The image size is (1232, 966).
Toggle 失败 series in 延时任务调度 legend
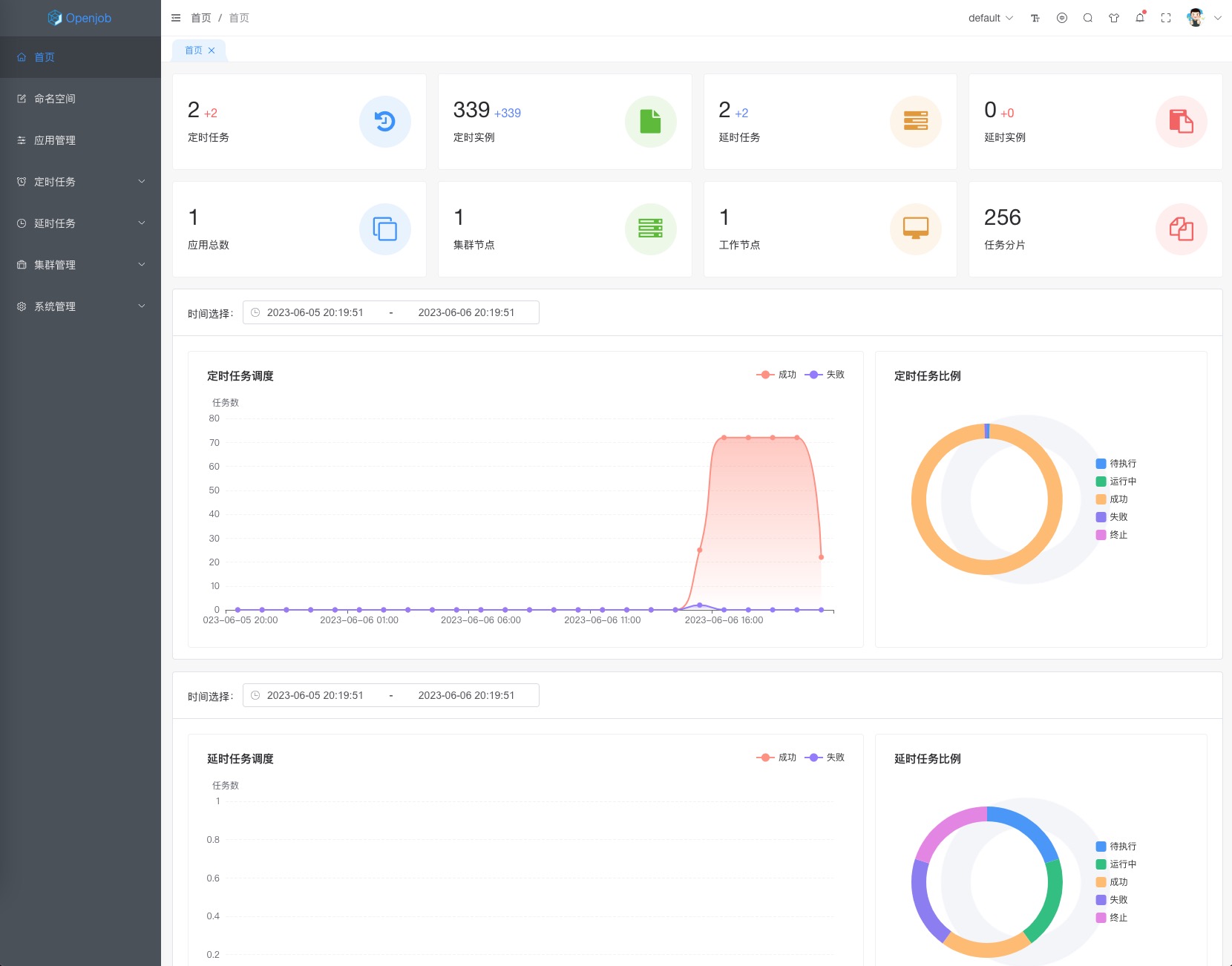825,758
